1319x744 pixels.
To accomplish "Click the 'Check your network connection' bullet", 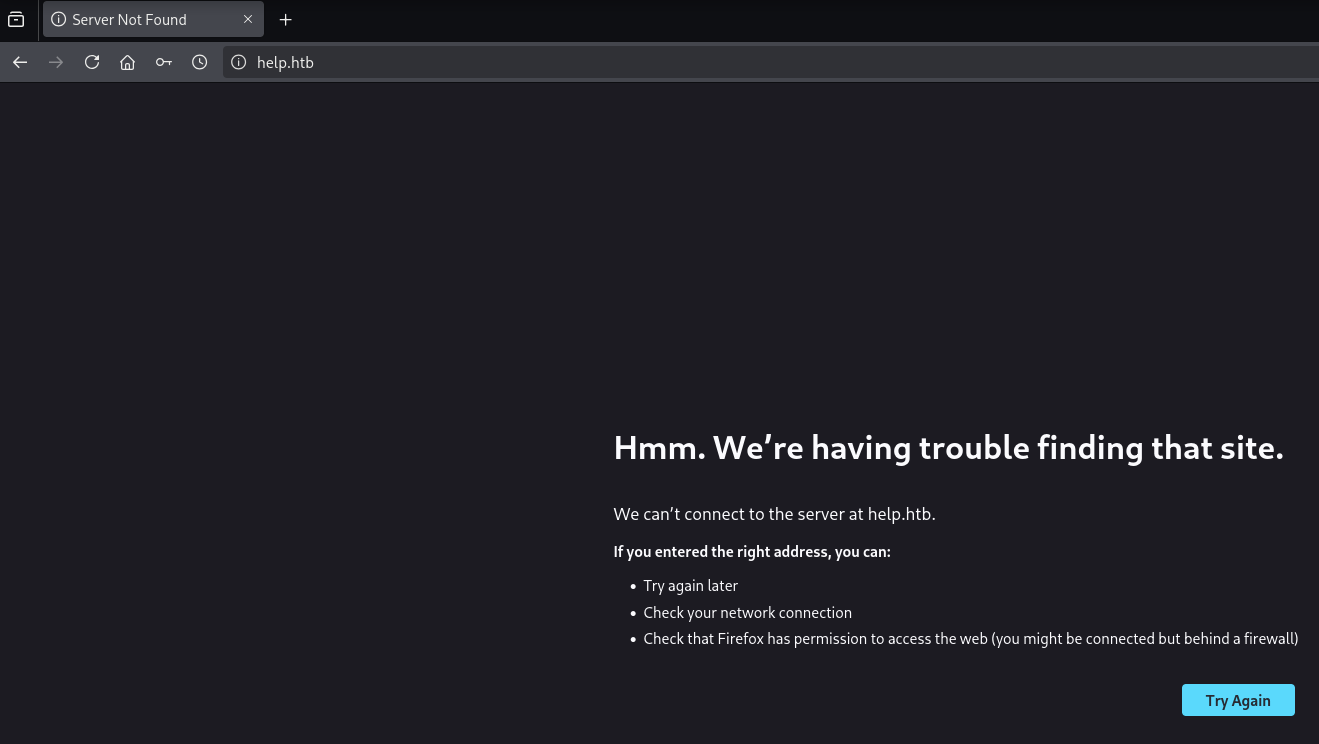I will point(747,612).
